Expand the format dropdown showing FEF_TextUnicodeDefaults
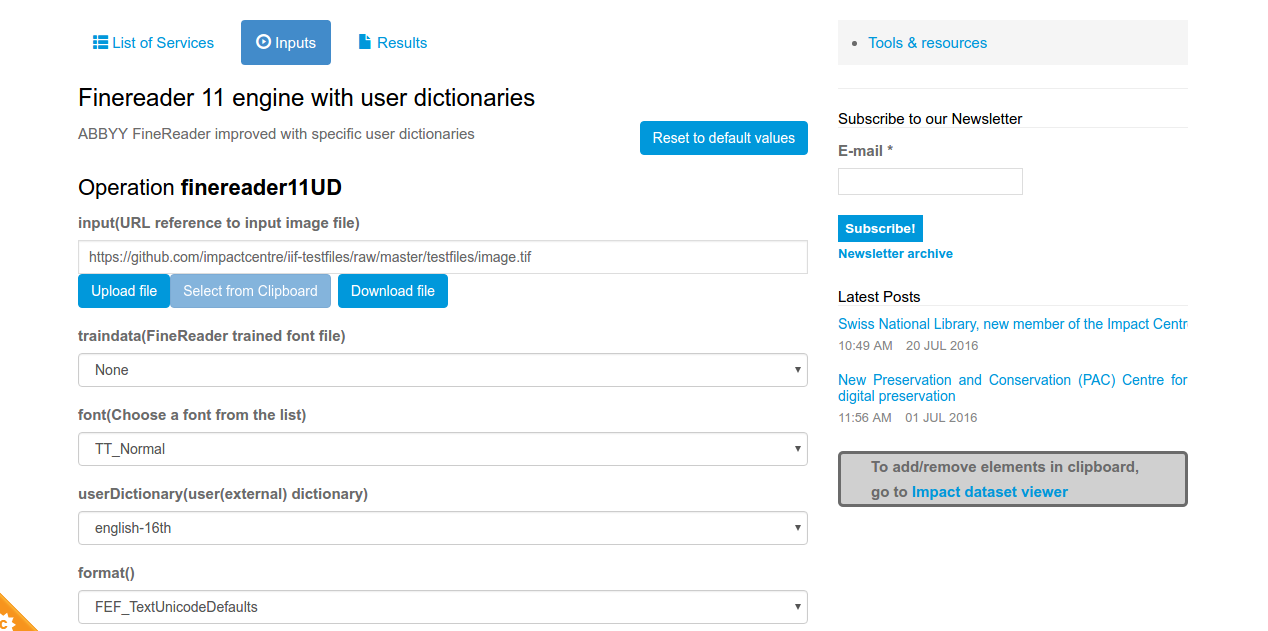Screen dimensions: 1268x631 (443, 607)
